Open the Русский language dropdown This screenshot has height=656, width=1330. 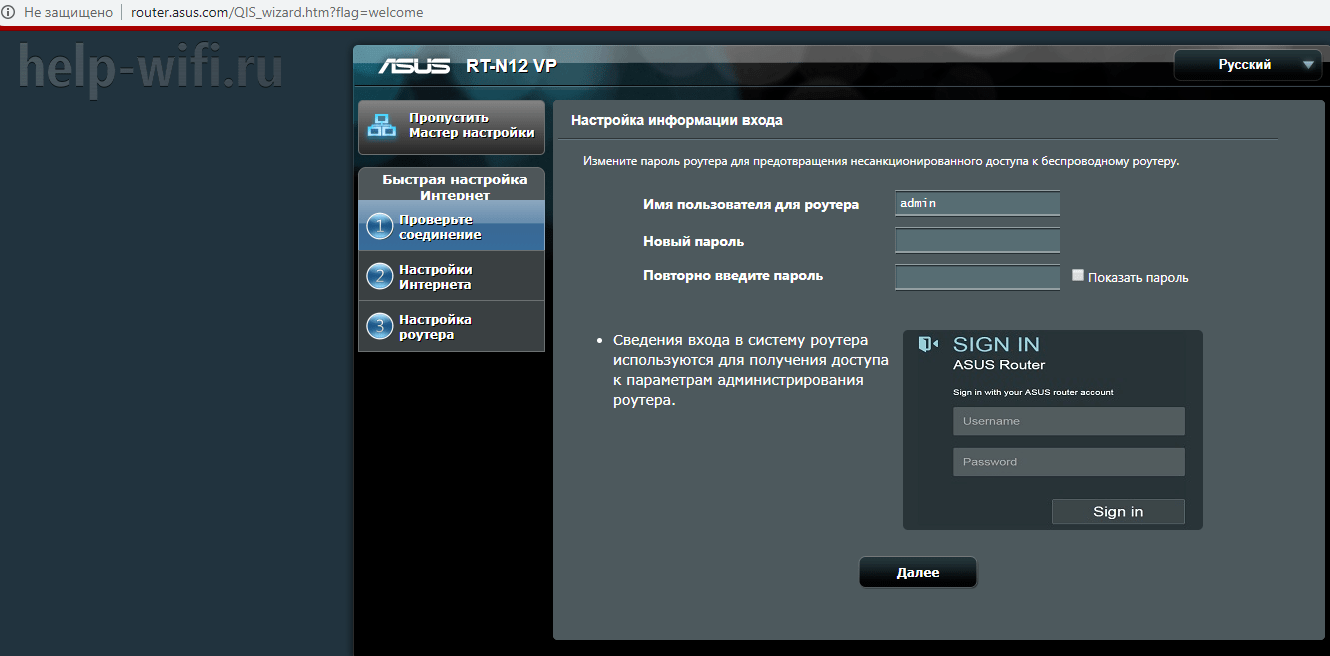click(x=1247, y=65)
